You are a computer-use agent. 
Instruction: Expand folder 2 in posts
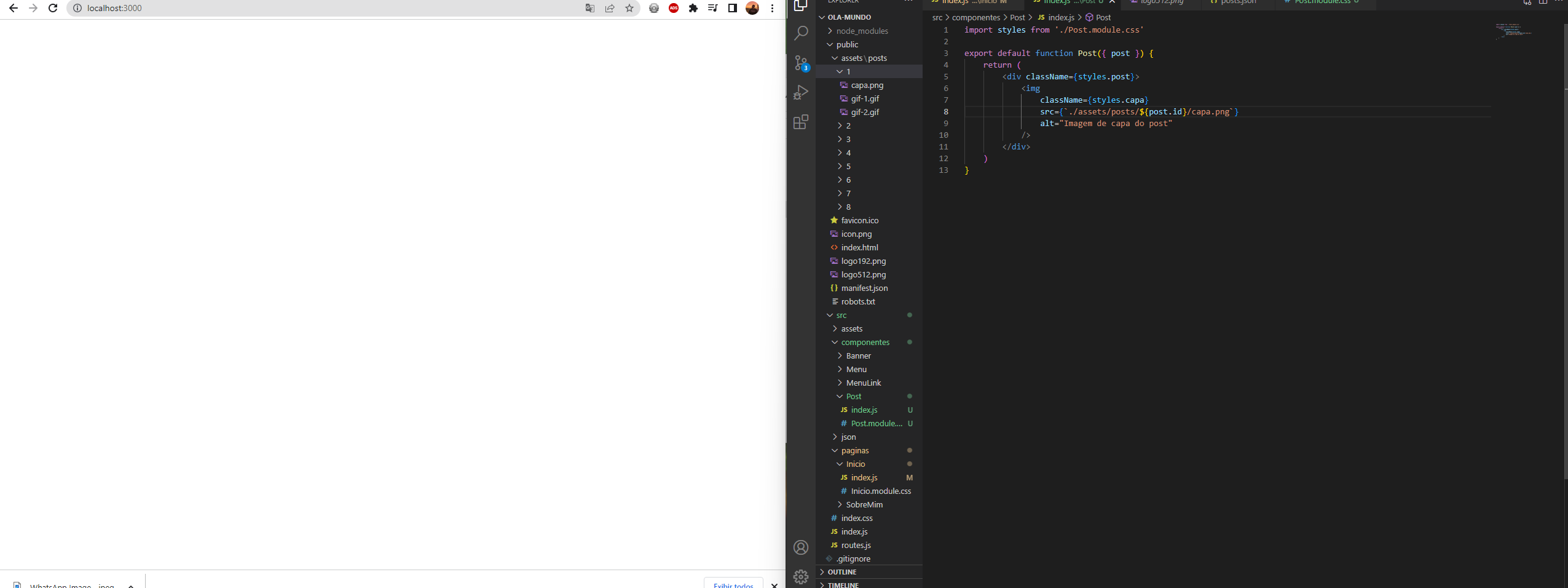(x=869, y=125)
